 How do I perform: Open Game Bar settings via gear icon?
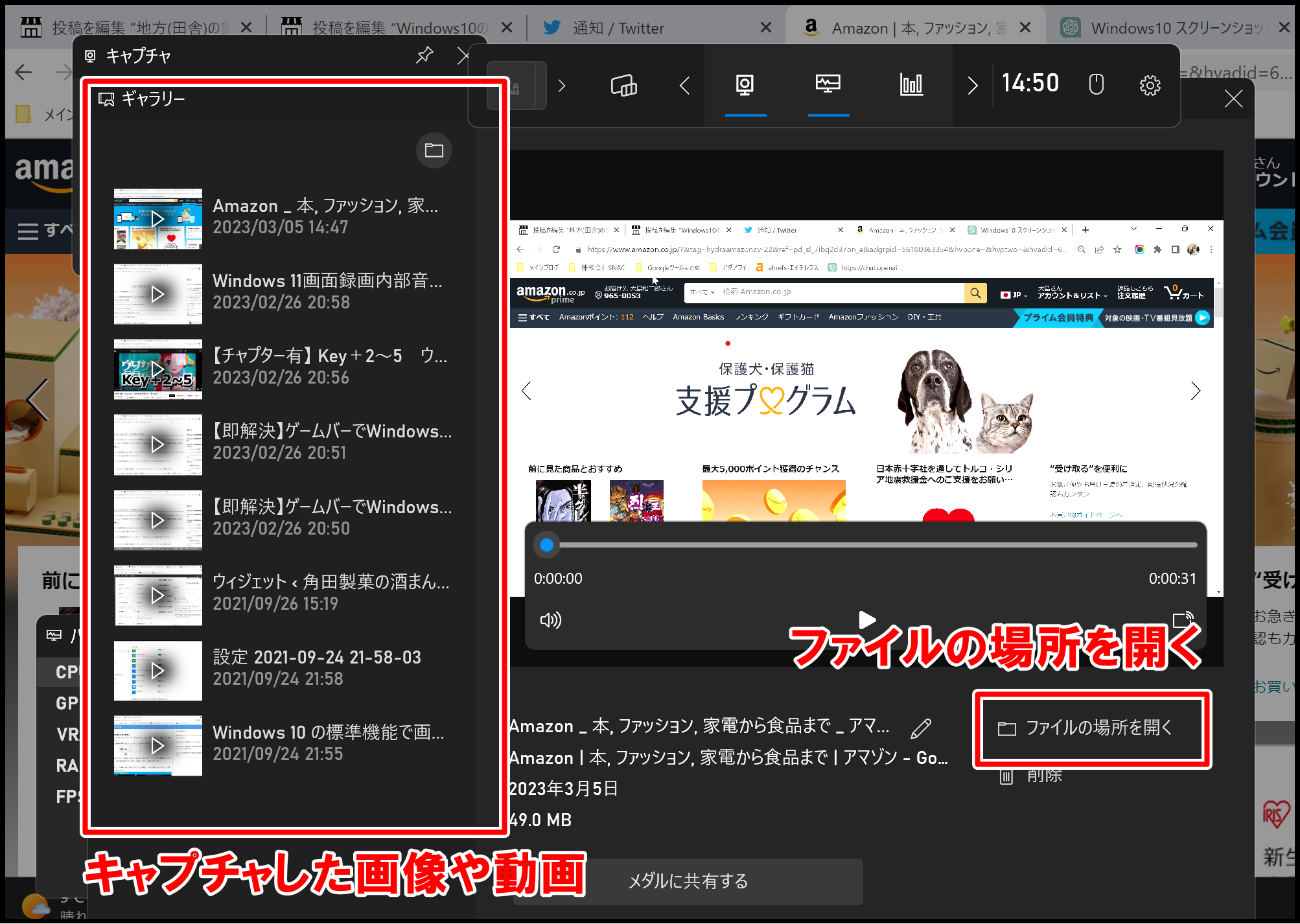1150,85
